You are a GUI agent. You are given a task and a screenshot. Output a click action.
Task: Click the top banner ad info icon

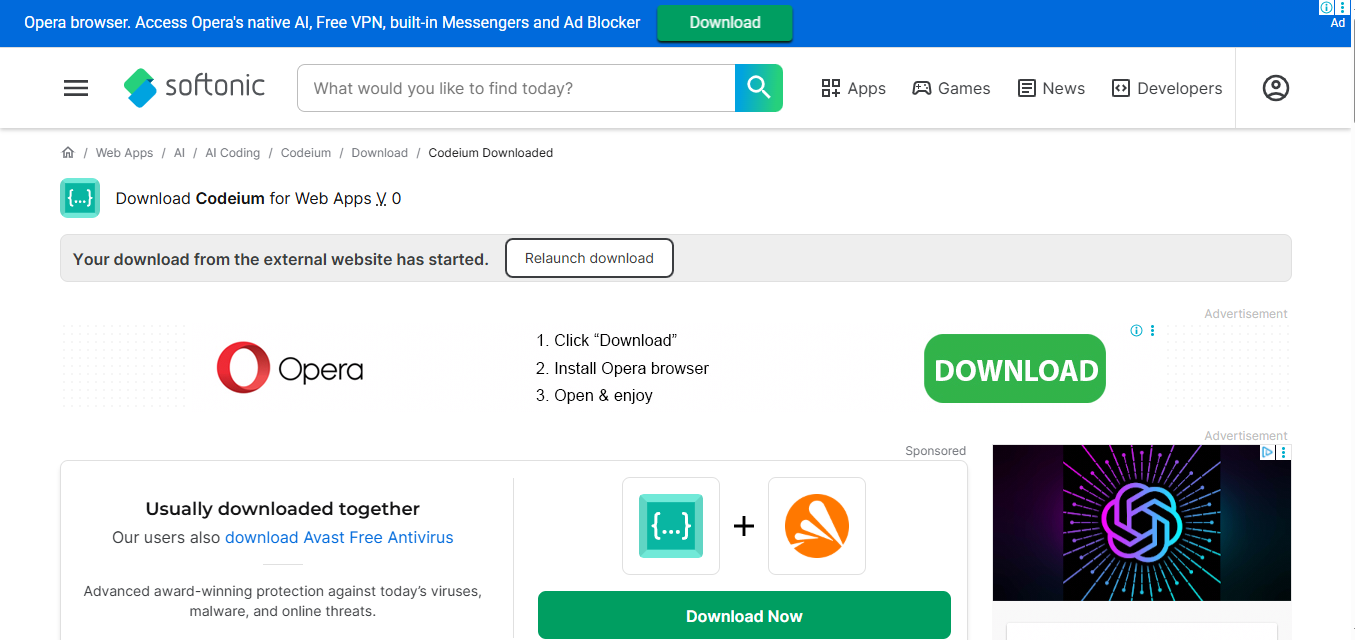(1326, 7)
